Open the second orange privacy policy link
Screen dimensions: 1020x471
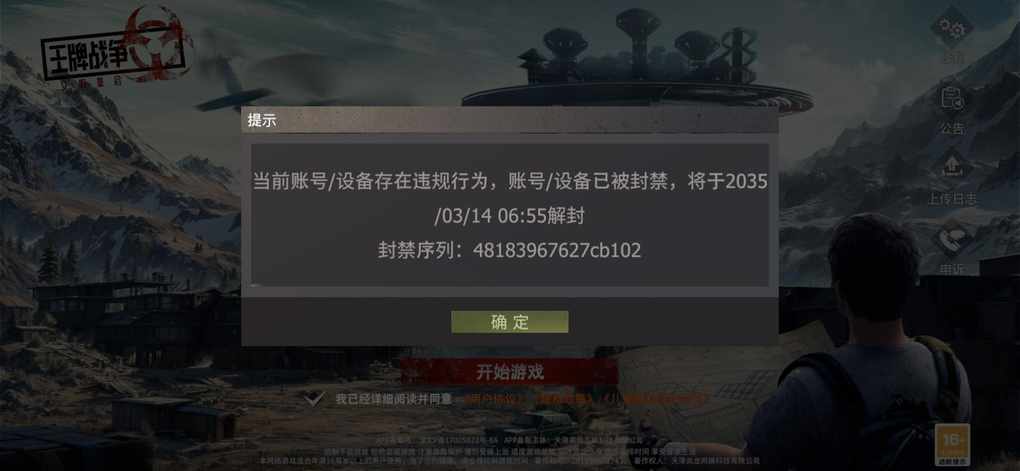point(565,399)
